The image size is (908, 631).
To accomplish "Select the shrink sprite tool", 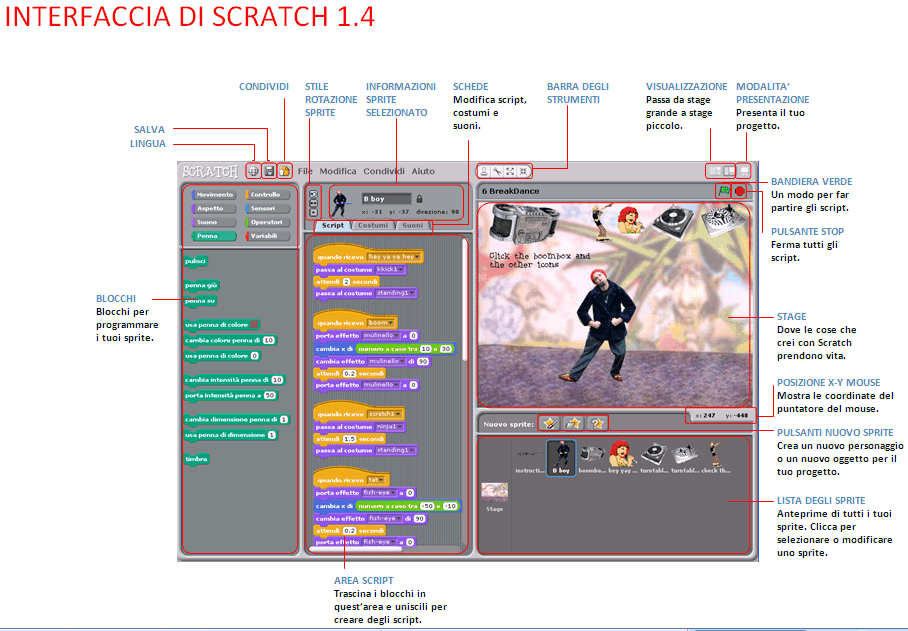I will pyautogui.click(x=523, y=171).
